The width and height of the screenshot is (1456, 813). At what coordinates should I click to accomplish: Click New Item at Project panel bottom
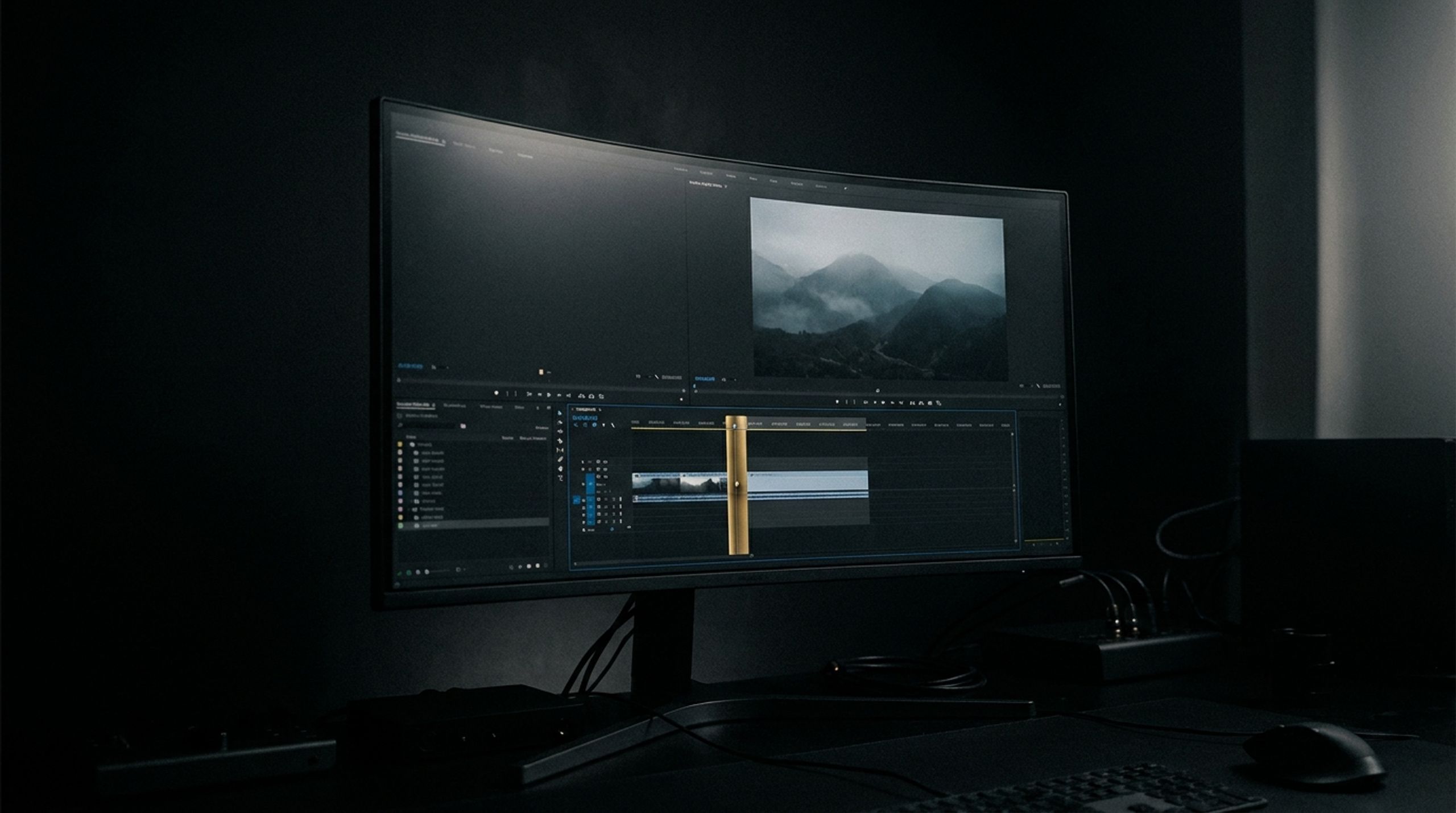[x=537, y=566]
